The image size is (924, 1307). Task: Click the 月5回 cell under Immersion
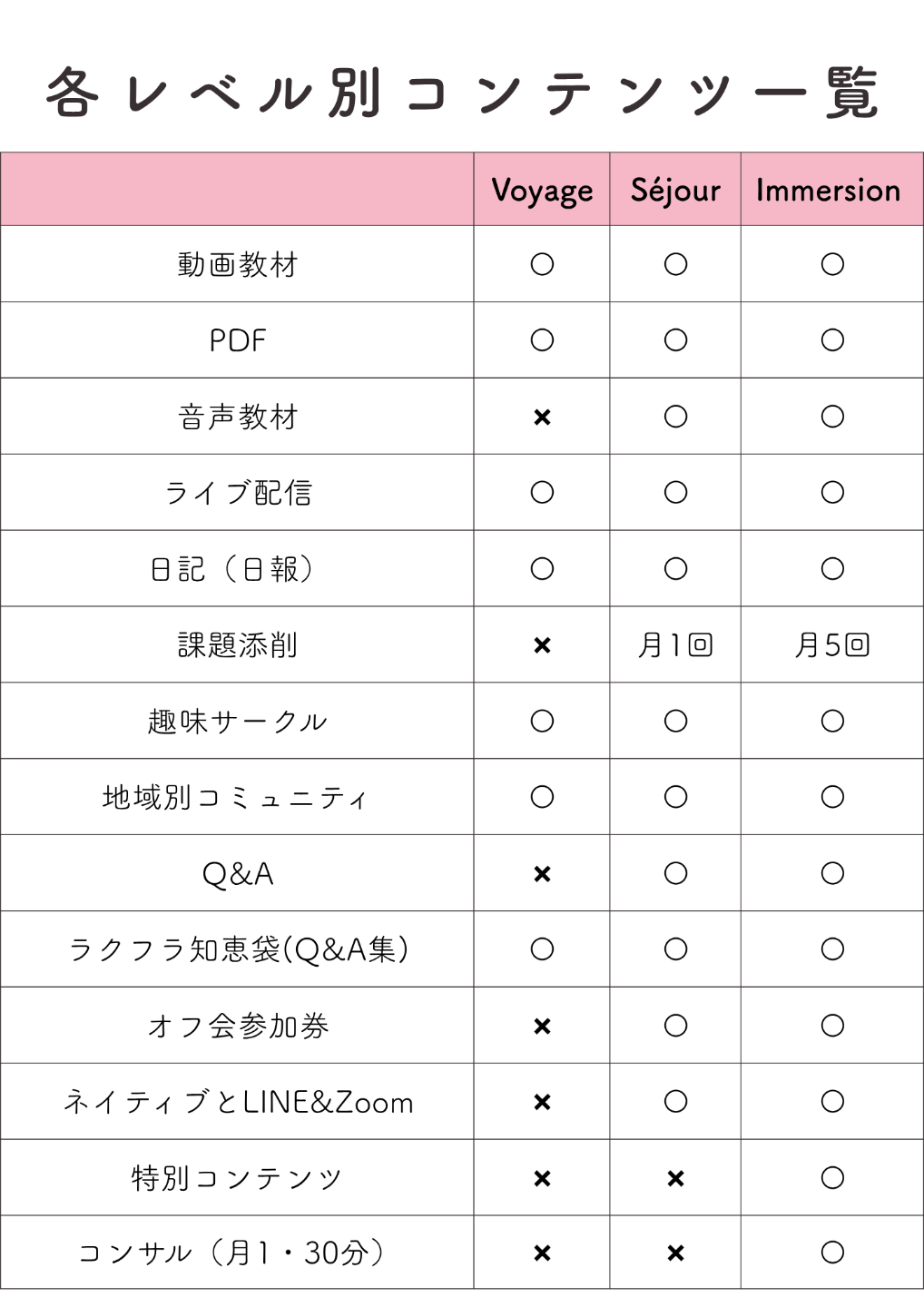point(832,645)
